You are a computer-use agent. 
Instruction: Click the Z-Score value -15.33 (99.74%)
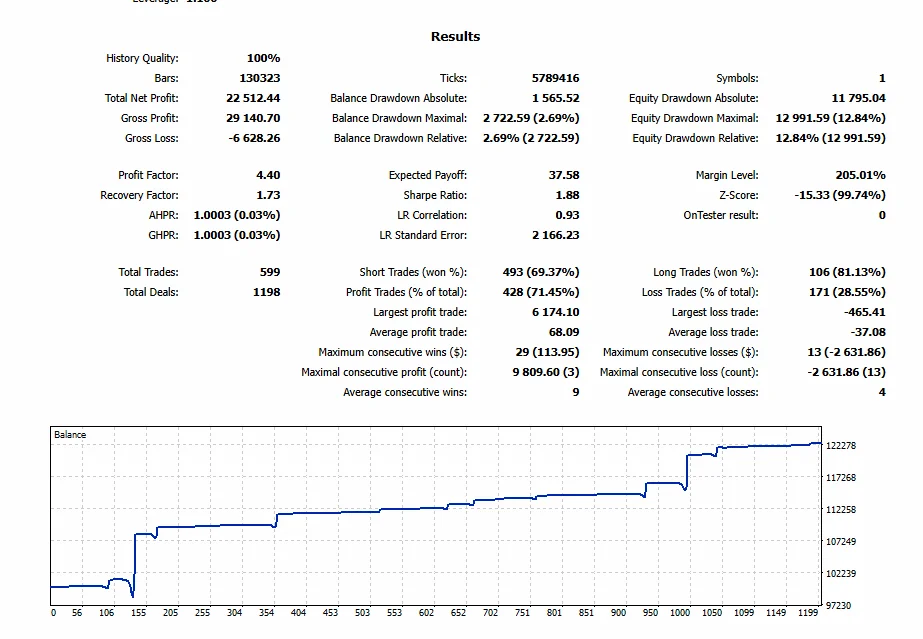click(x=839, y=195)
